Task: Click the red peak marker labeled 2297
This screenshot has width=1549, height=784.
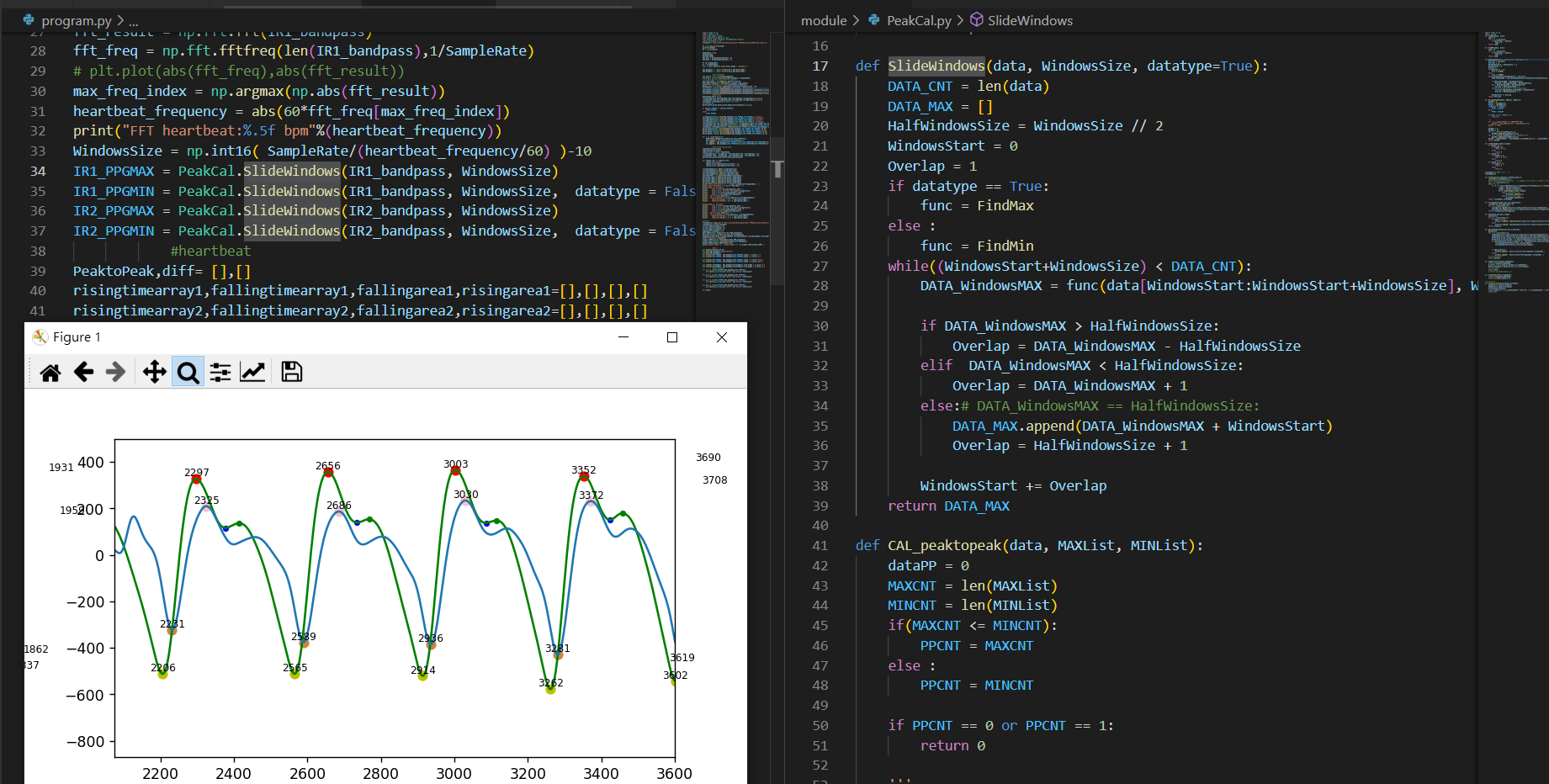Action: pos(197,479)
